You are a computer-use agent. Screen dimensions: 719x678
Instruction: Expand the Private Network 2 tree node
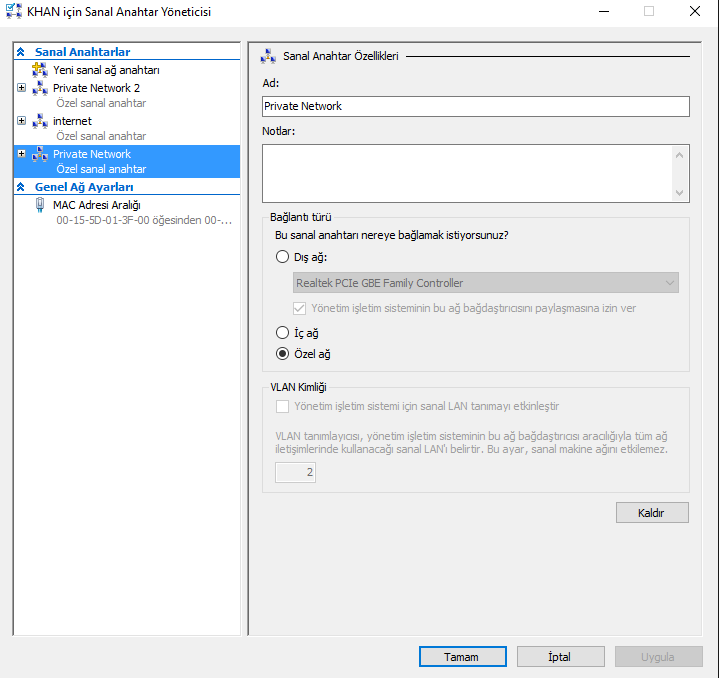coord(22,88)
